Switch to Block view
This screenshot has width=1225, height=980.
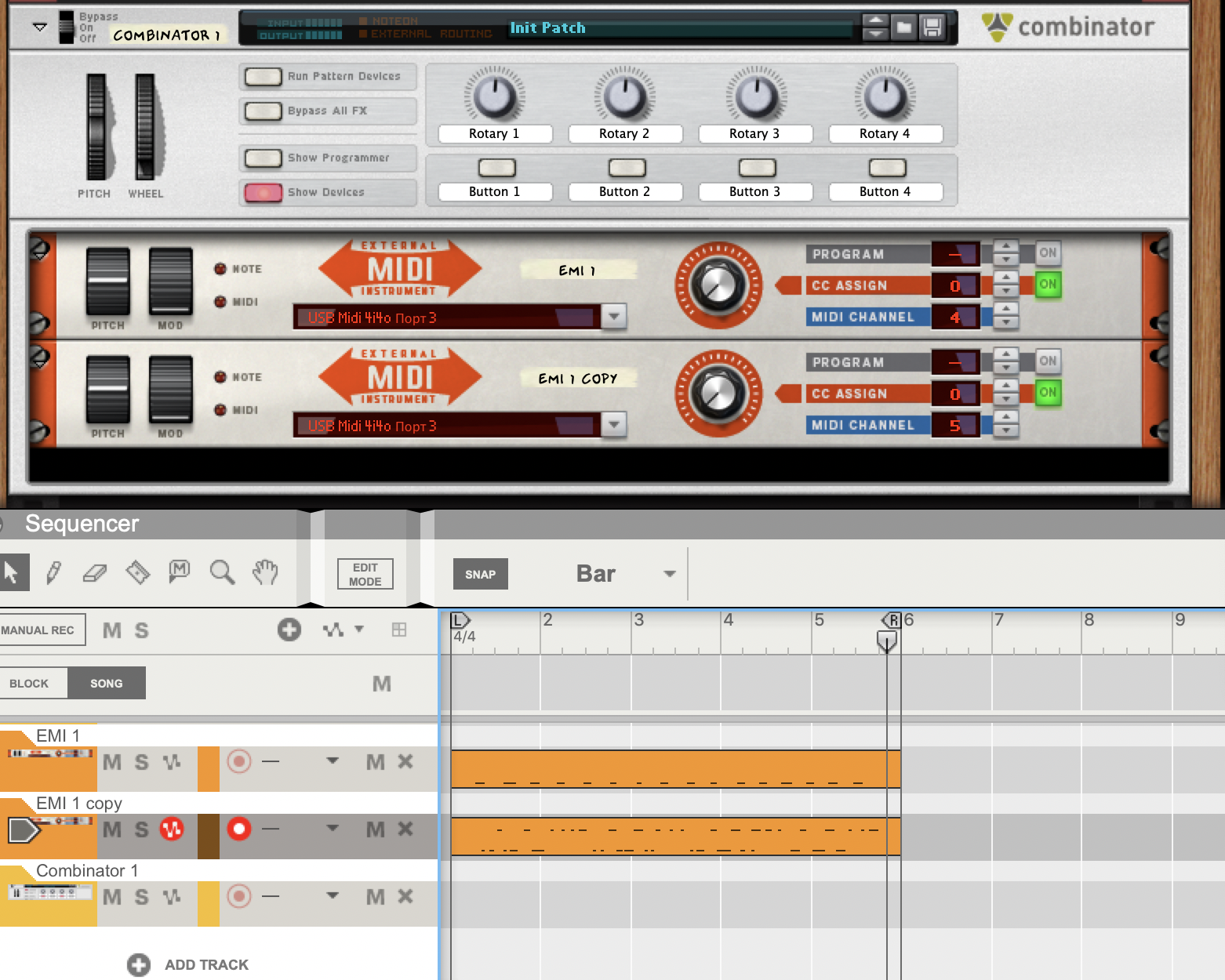pos(29,684)
